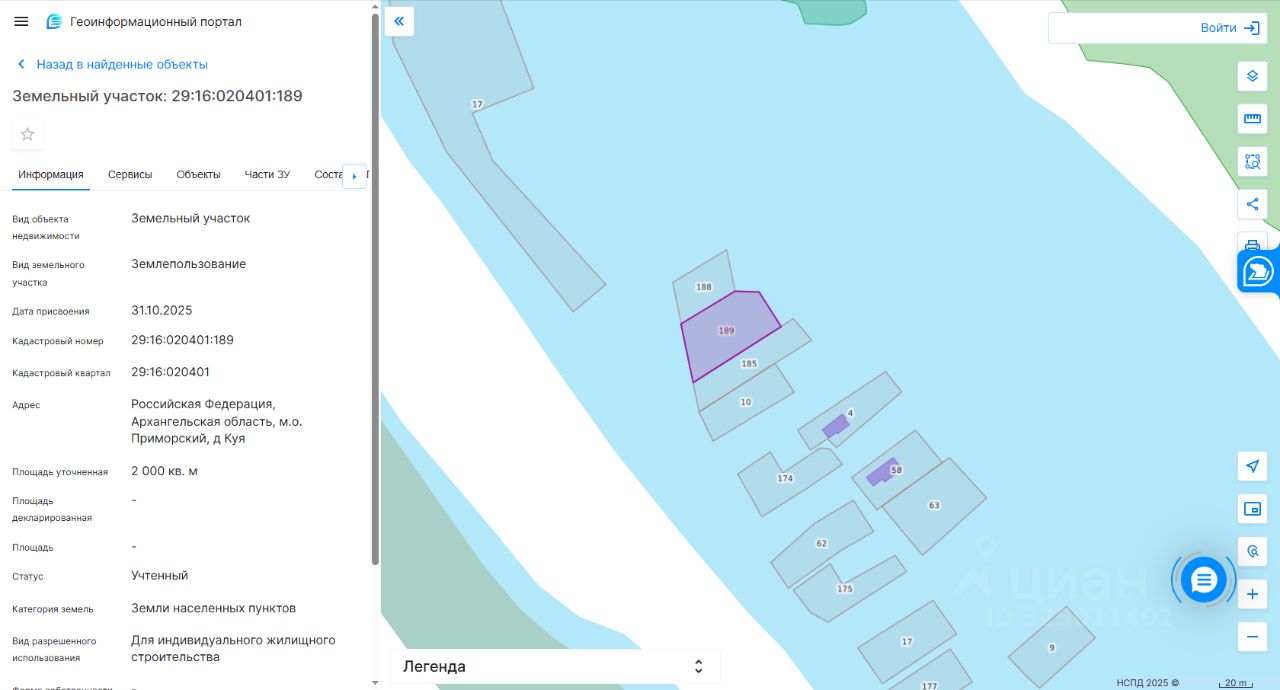Open the Части ЗУ tab

[267, 174]
